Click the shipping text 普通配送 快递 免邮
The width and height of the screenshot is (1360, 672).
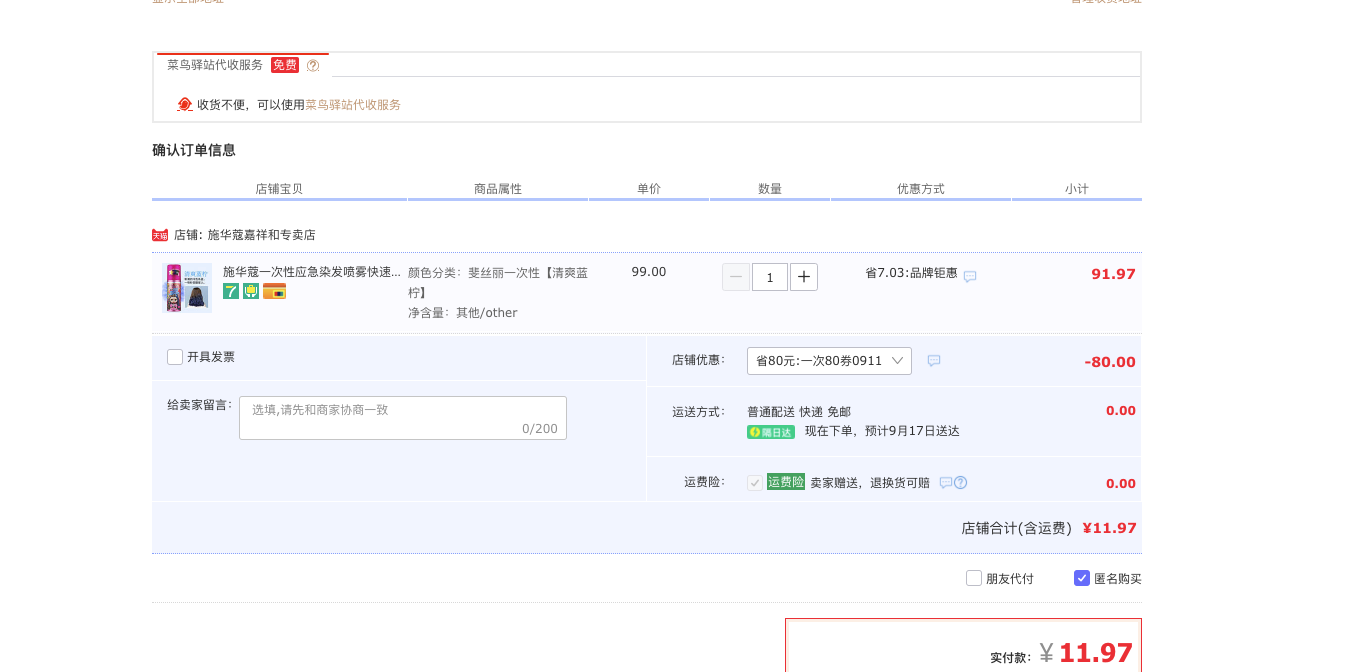[799, 412]
